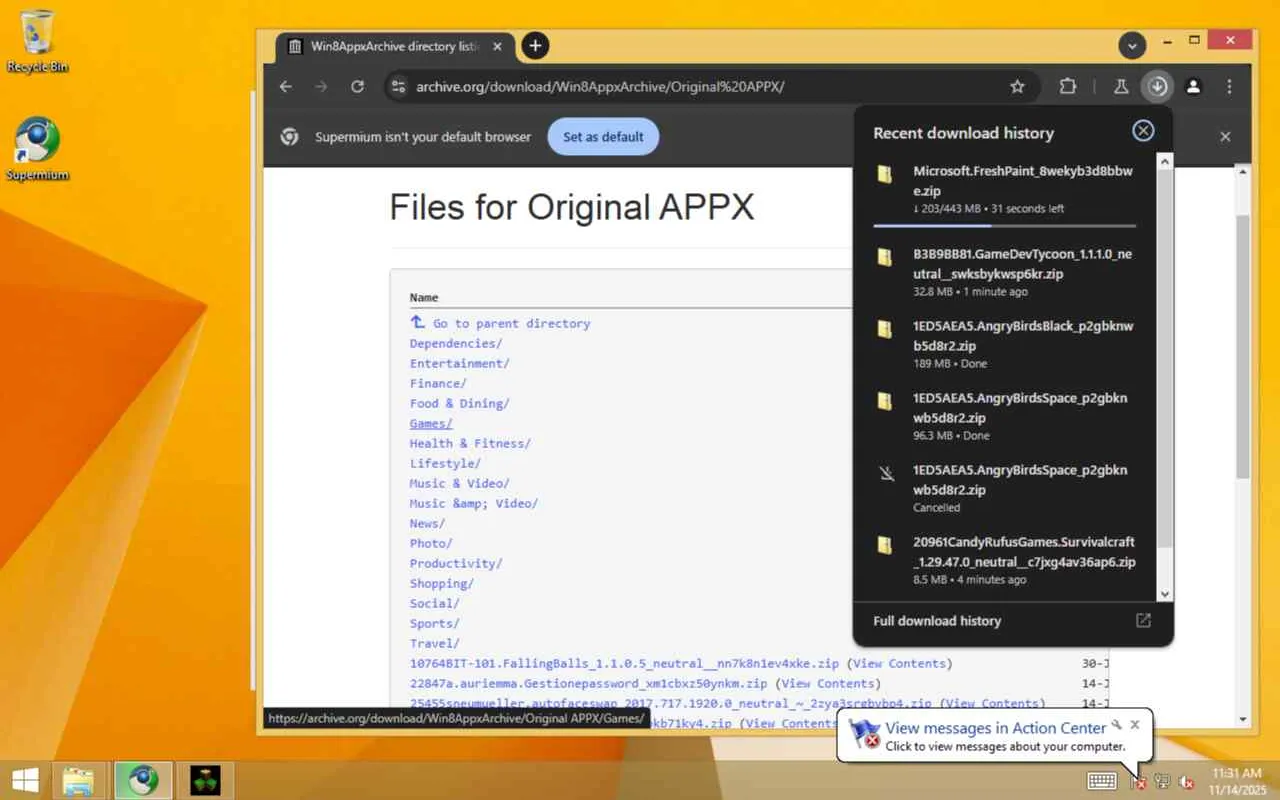Viewport: 1280px width, 800px height.
Task: Launch the Supermium desktop shortcut
Action: pyautogui.click(x=37, y=150)
